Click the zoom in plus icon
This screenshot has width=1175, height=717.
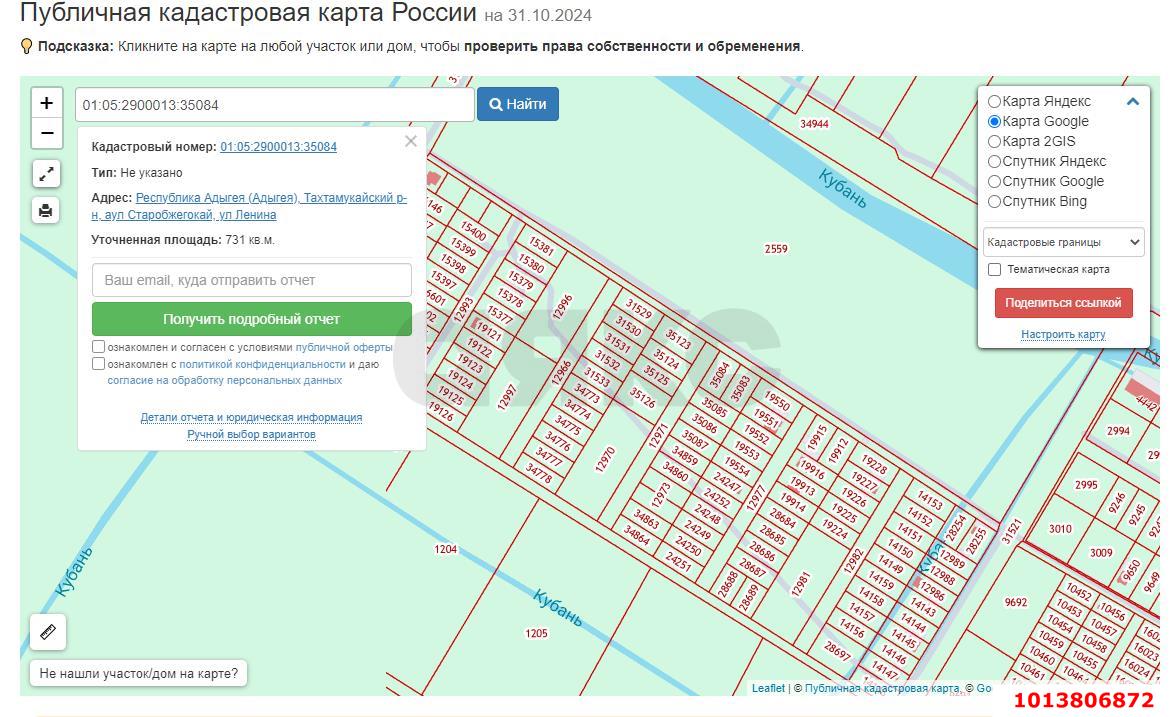pyautogui.click(x=46, y=103)
